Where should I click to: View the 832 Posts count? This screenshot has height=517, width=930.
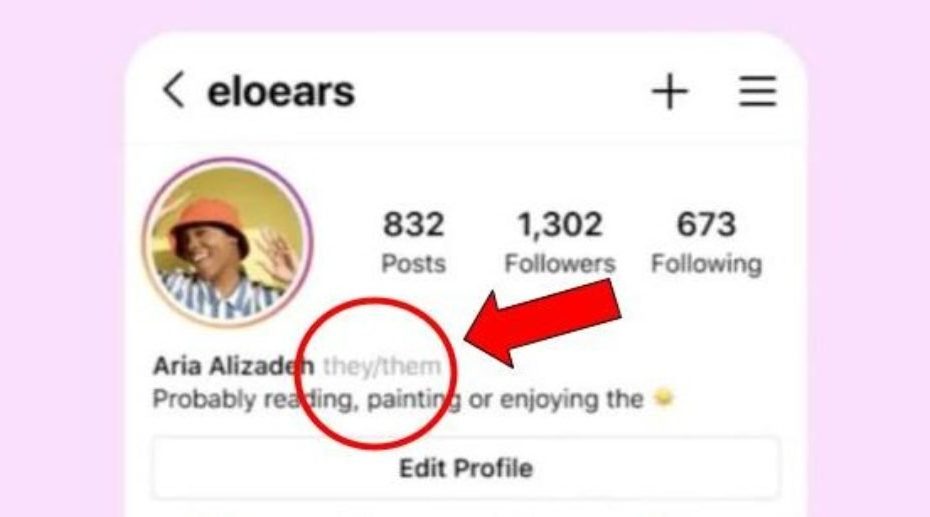tap(413, 242)
